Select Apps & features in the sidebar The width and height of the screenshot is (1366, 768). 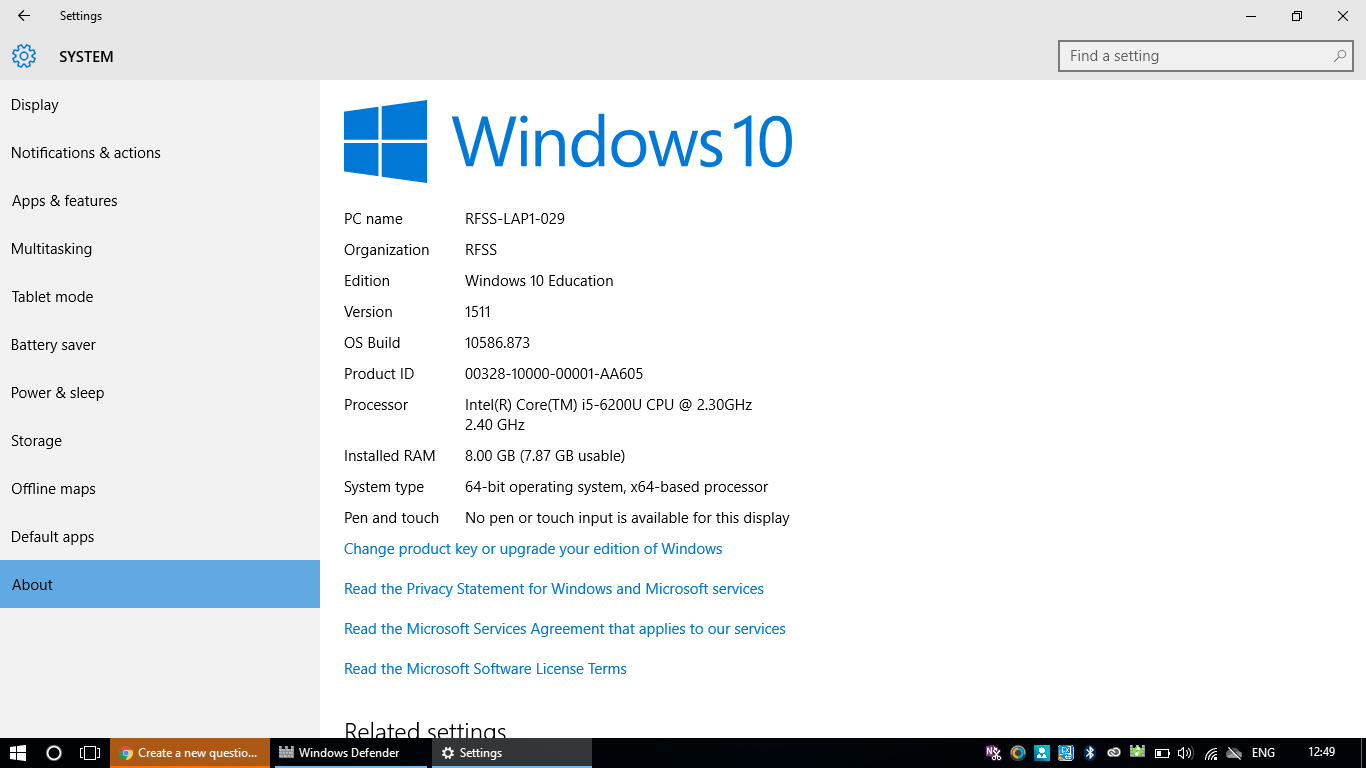[x=160, y=200]
